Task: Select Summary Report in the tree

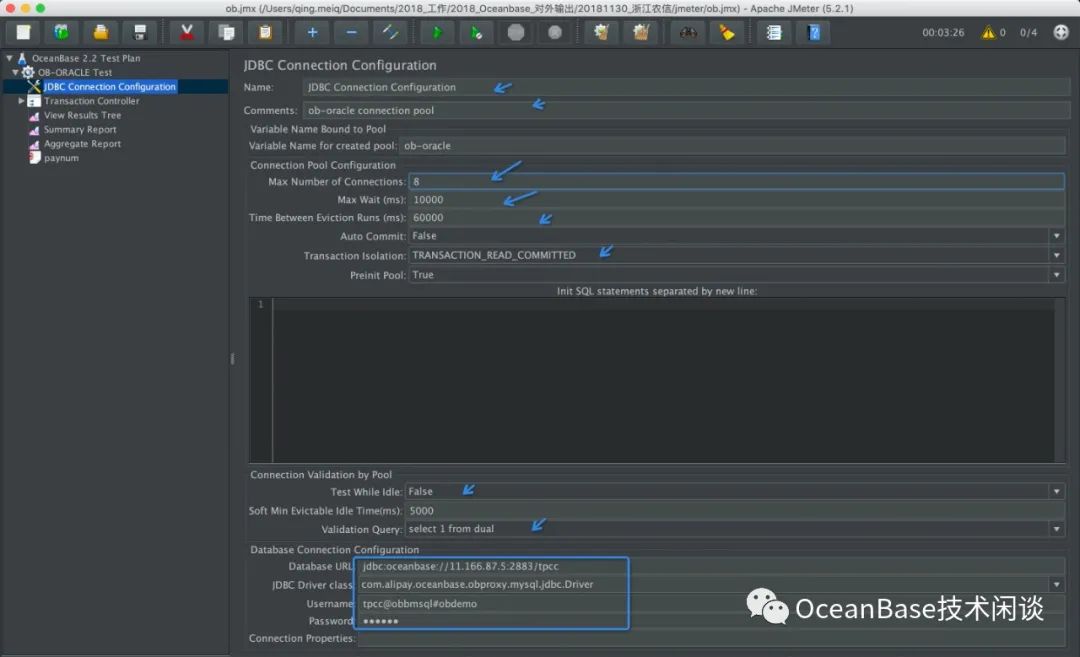Action: 80,130
